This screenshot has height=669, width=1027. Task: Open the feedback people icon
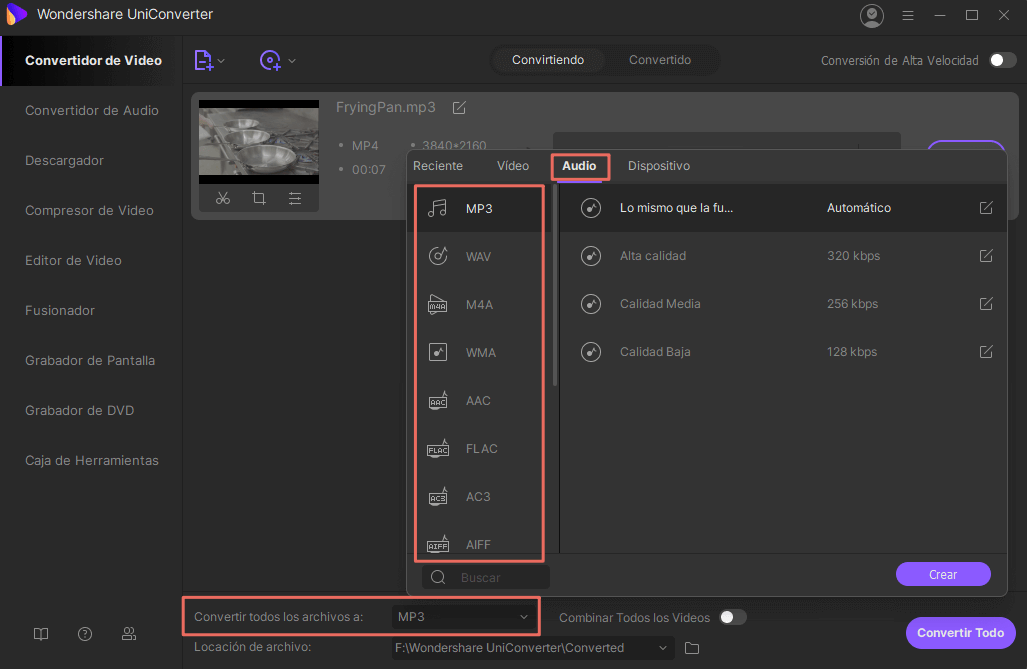129,634
